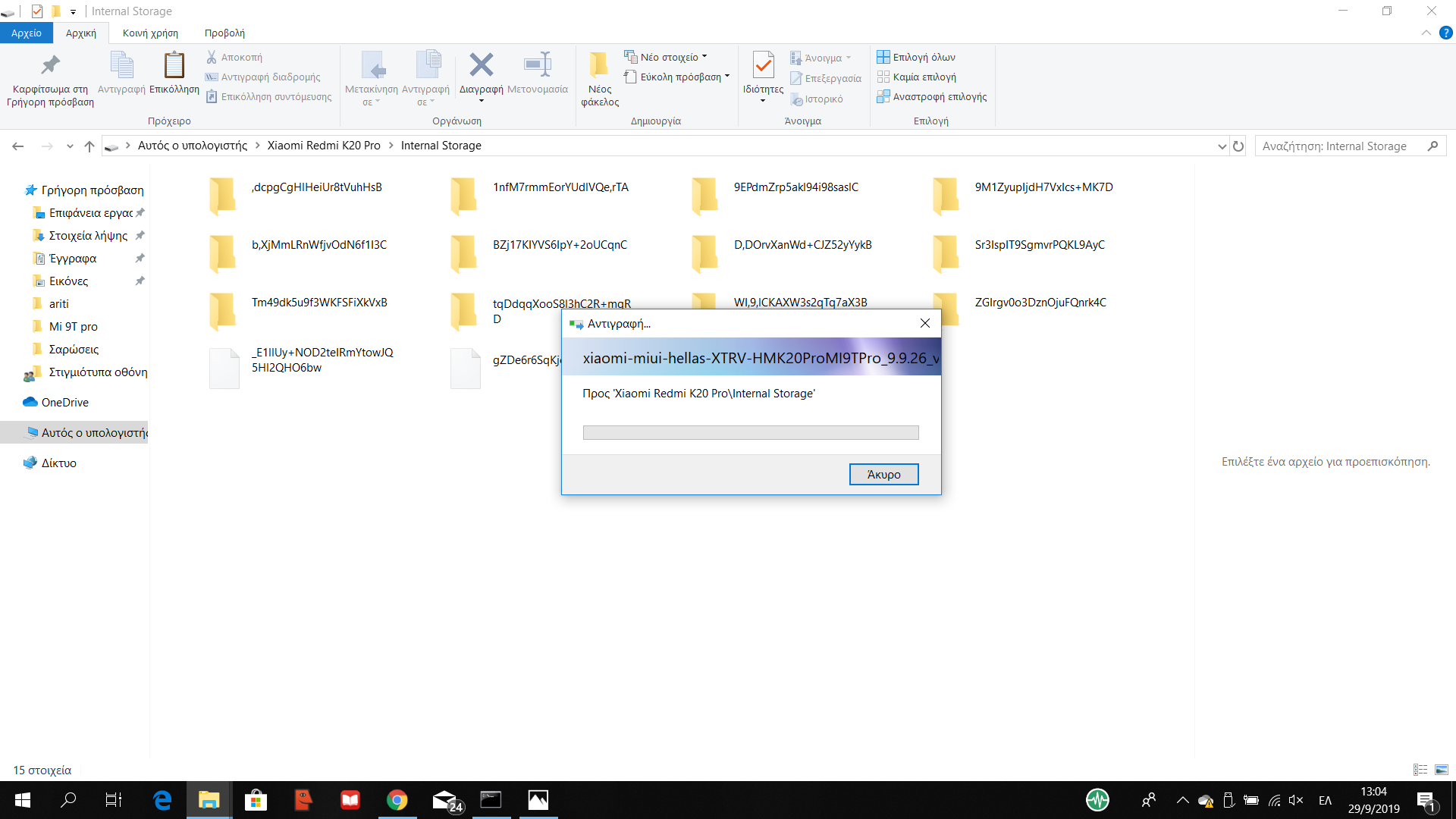
Task: Click the Paste (Επικόλληση) clipboard icon
Action: [174, 66]
